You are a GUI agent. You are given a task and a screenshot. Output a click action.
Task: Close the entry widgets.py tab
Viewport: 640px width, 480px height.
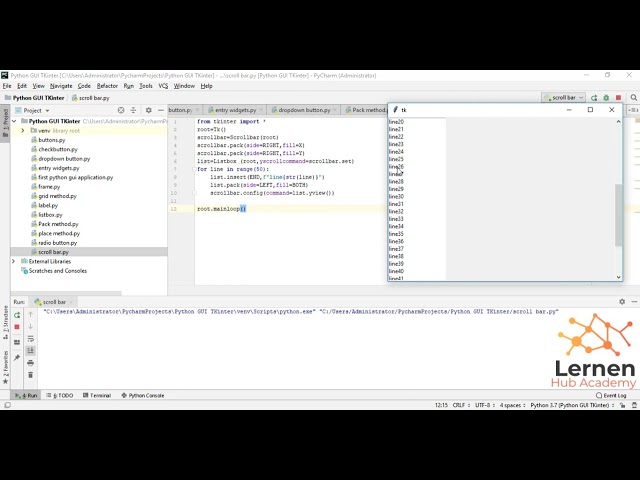(261, 110)
